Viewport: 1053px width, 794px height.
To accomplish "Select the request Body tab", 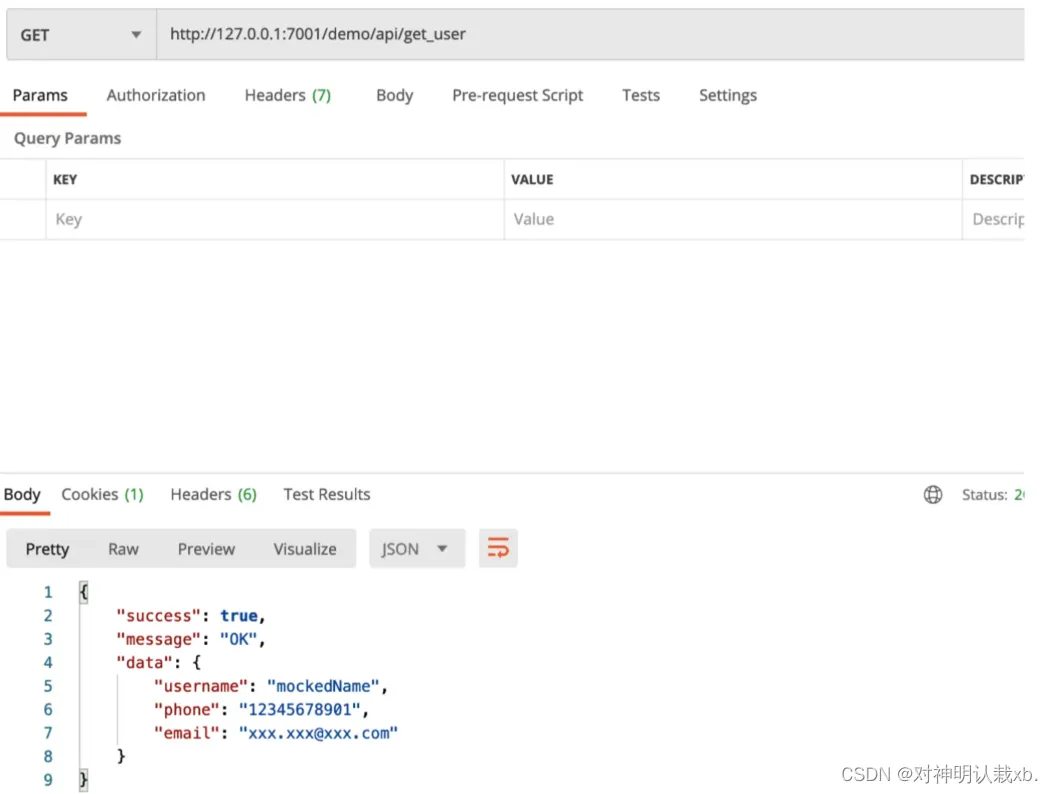I will (x=394, y=96).
